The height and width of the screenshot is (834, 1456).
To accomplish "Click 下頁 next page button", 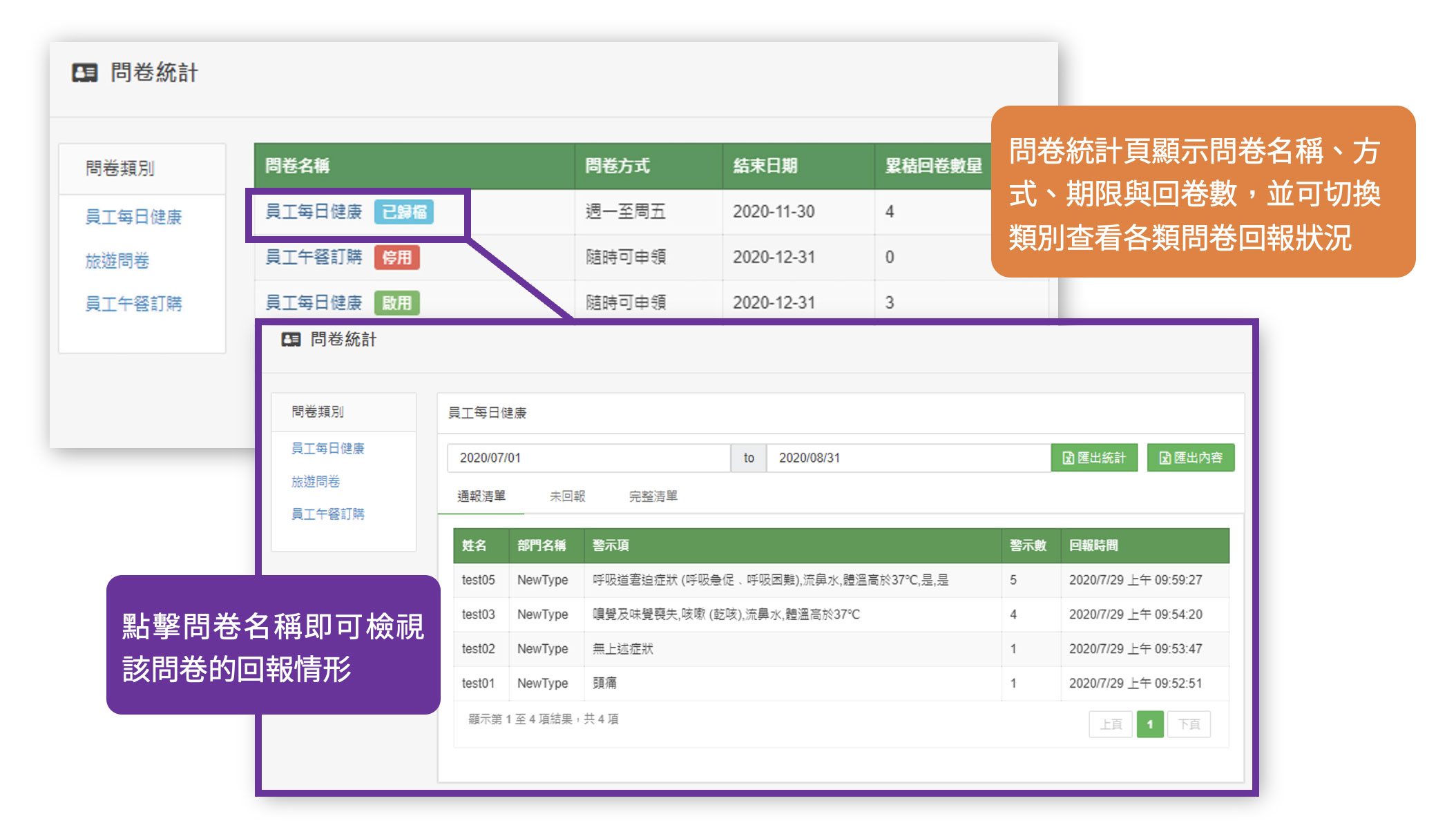I will (1189, 724).
